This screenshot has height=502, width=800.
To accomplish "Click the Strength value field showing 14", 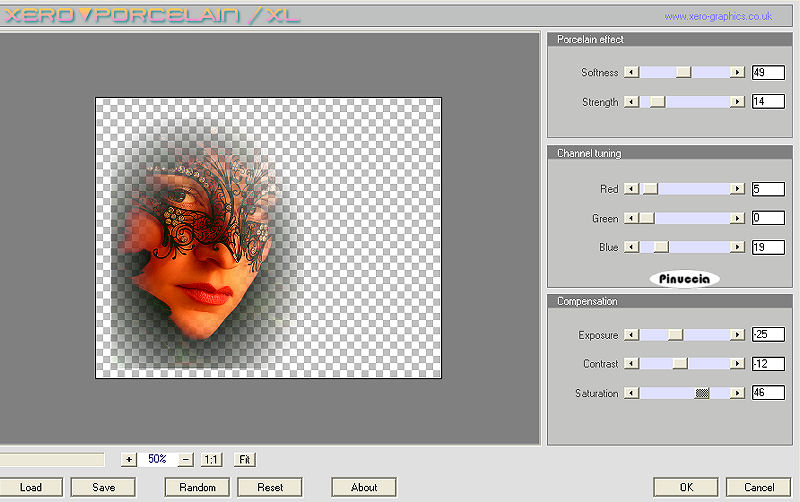I will pyautogui.click(x=768, y=102).
